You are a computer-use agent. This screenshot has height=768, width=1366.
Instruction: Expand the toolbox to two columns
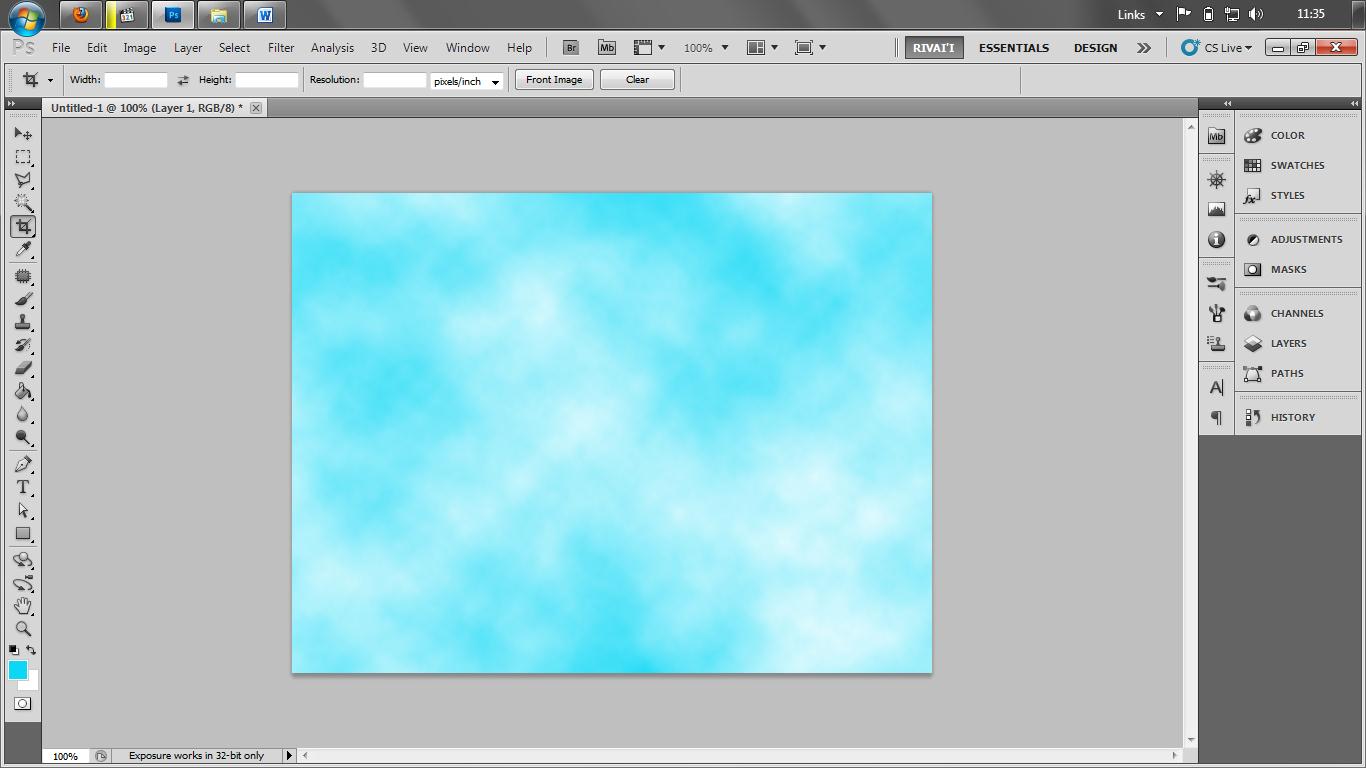11,103
